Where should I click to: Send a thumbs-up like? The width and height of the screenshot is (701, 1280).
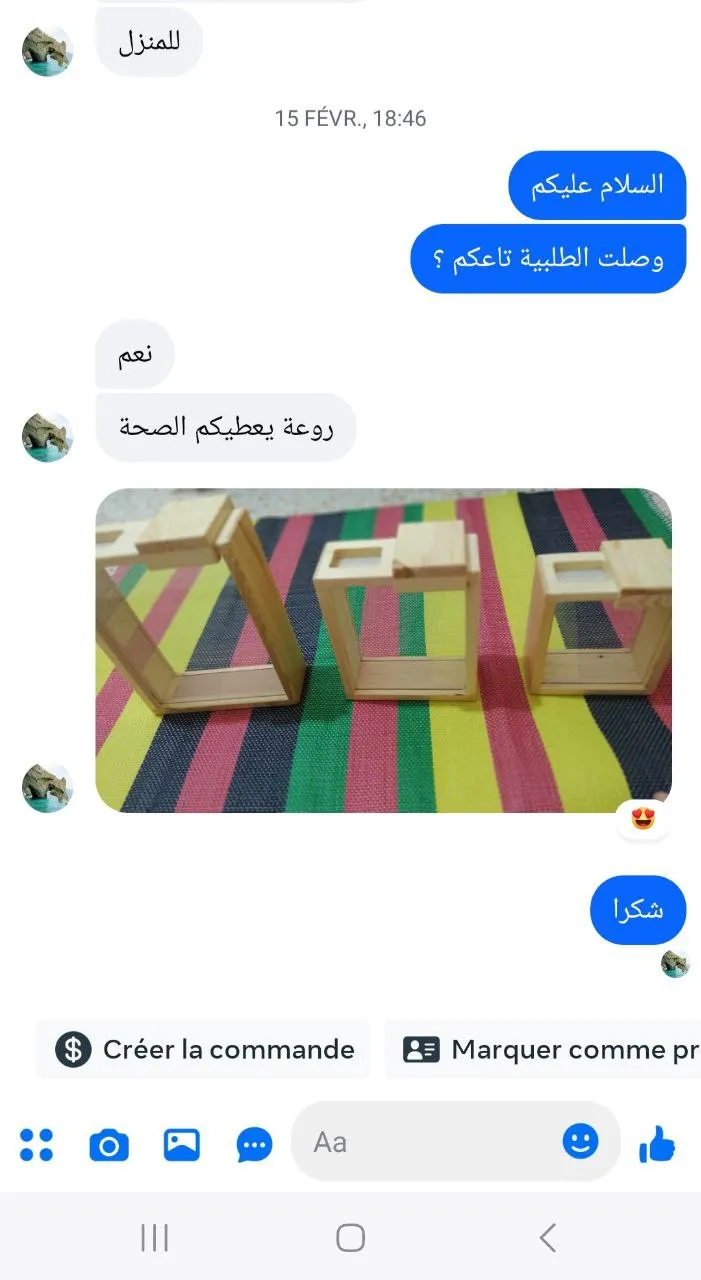pyautogui.click(x=657, y=1143)
